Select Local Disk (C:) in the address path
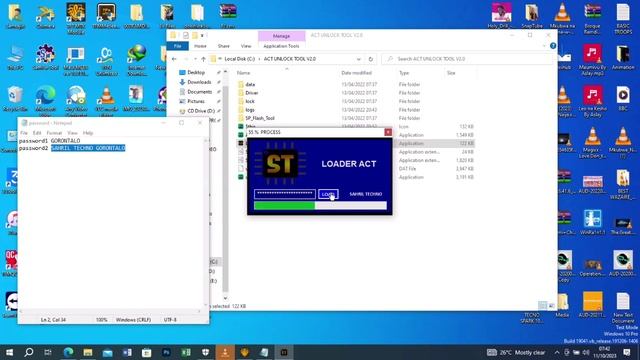The width and height of the screenshot is (640, 360). click(x=240, y=59)
